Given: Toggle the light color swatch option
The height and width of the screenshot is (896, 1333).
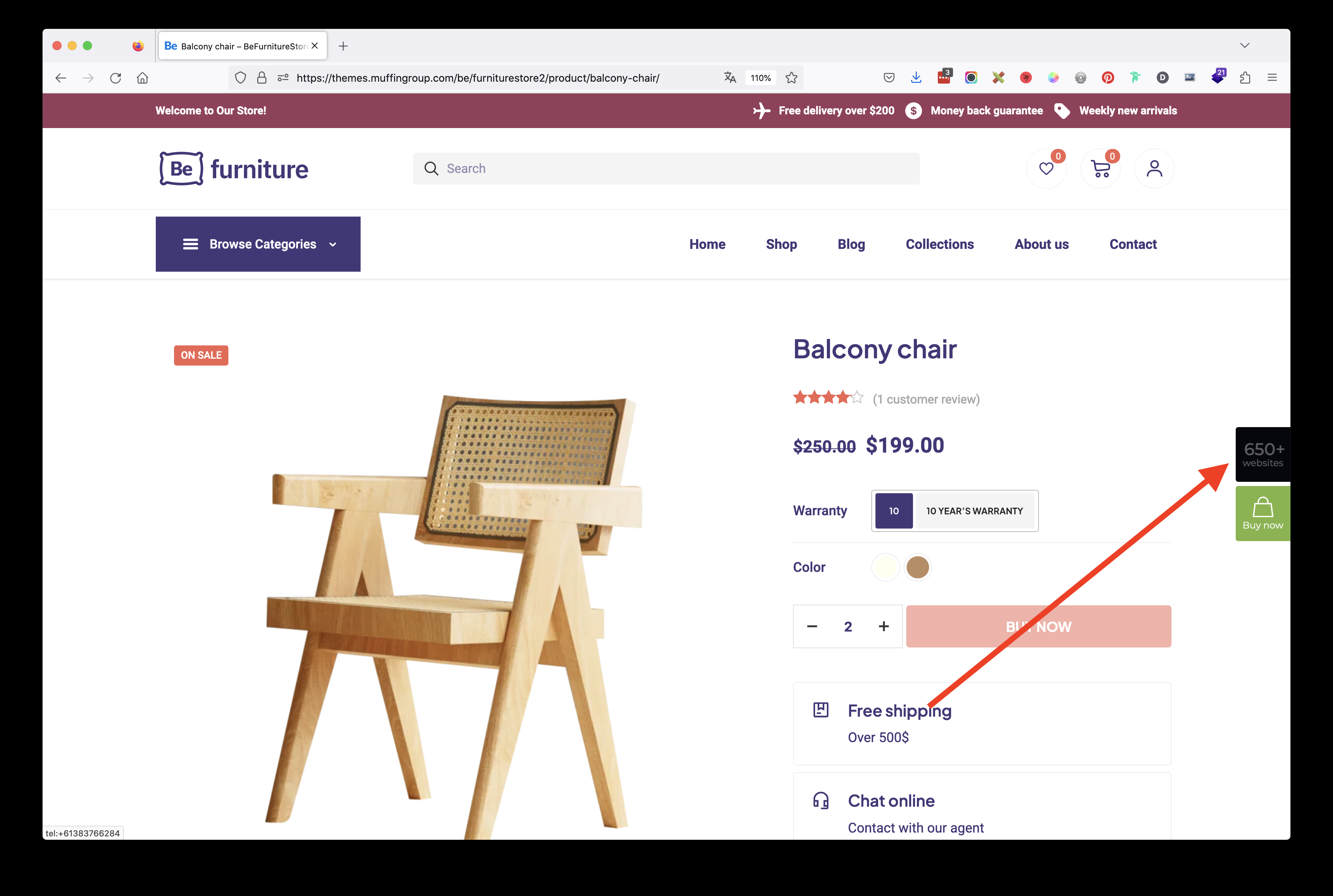Looking at the screenshot, I should pos(884,567).
